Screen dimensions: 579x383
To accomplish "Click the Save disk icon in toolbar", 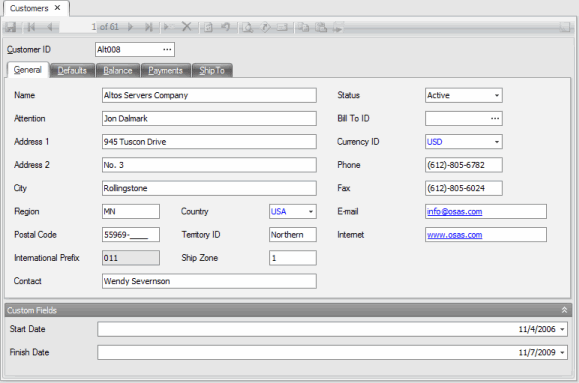I will [x=10, y=27].
